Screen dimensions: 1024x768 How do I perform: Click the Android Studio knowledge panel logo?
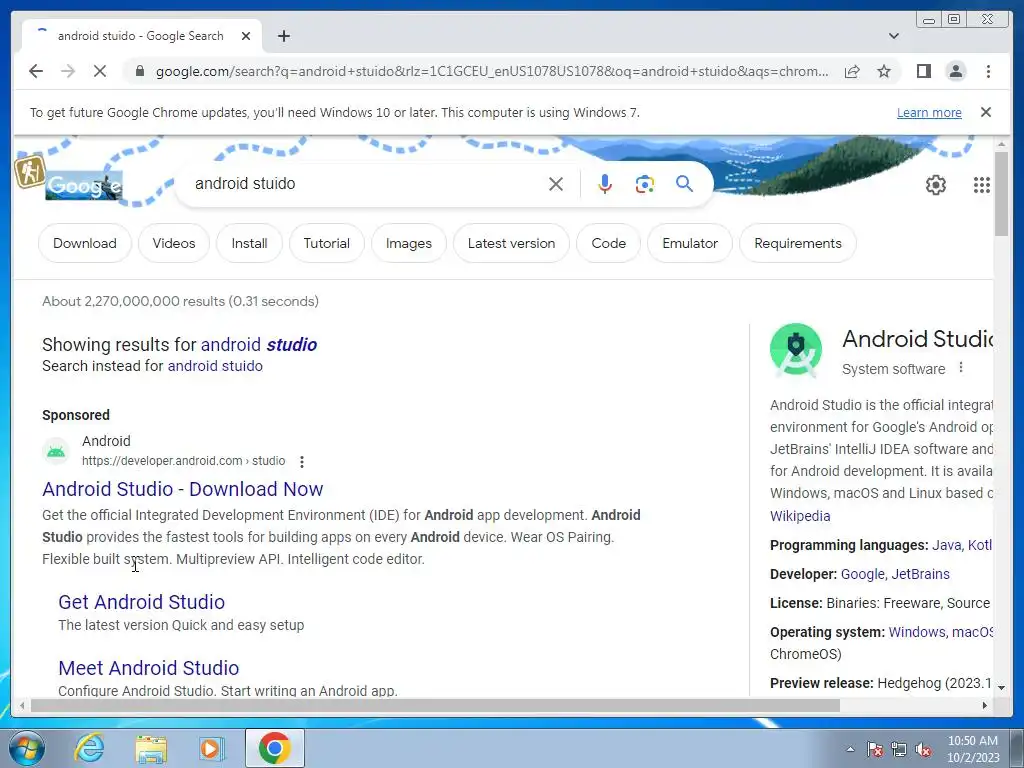pos(795,350)
